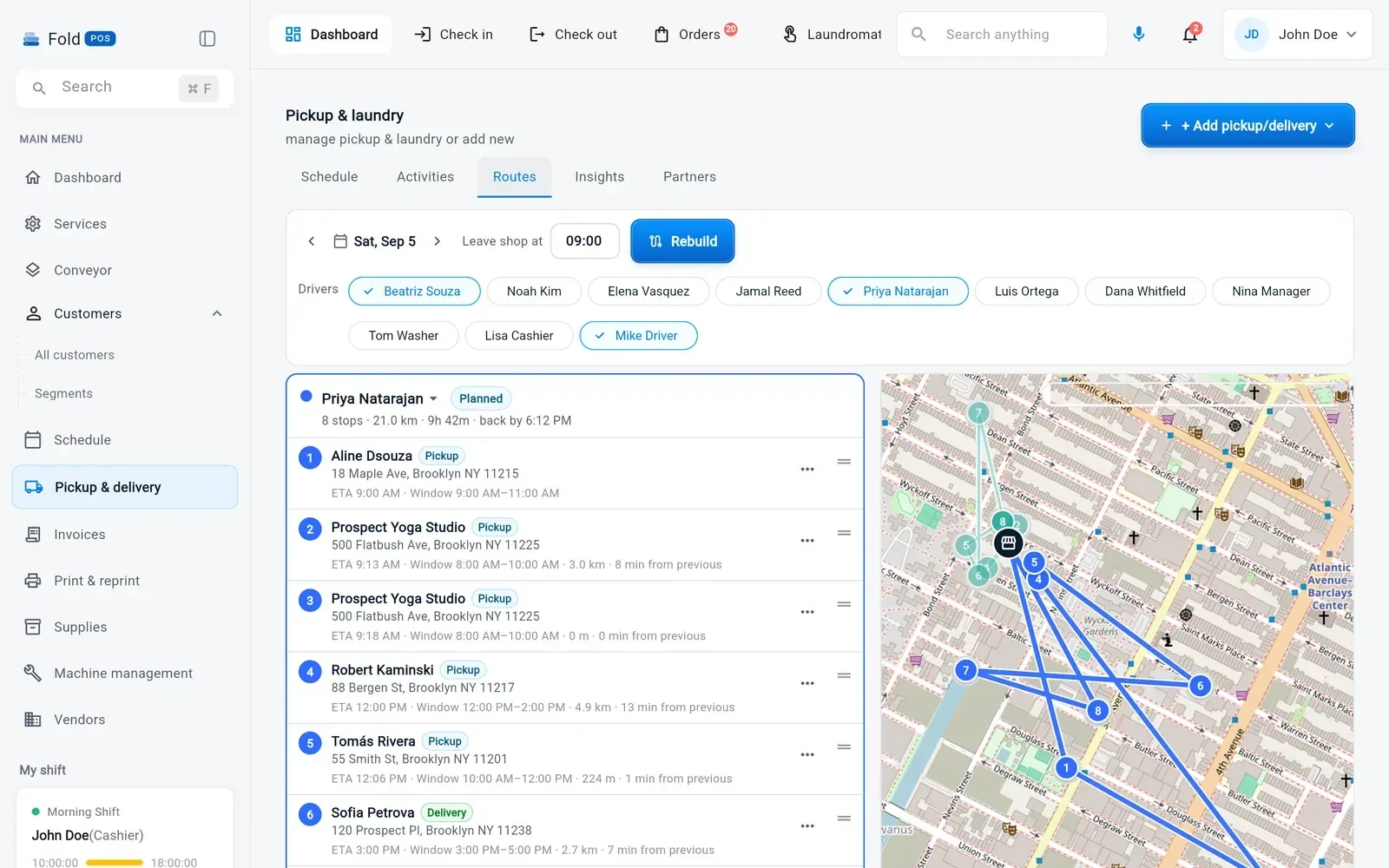The height and width of the screenshot is (868, 1389).
Task: Open Invoices in the sidebar
Action: coord(125,535)
